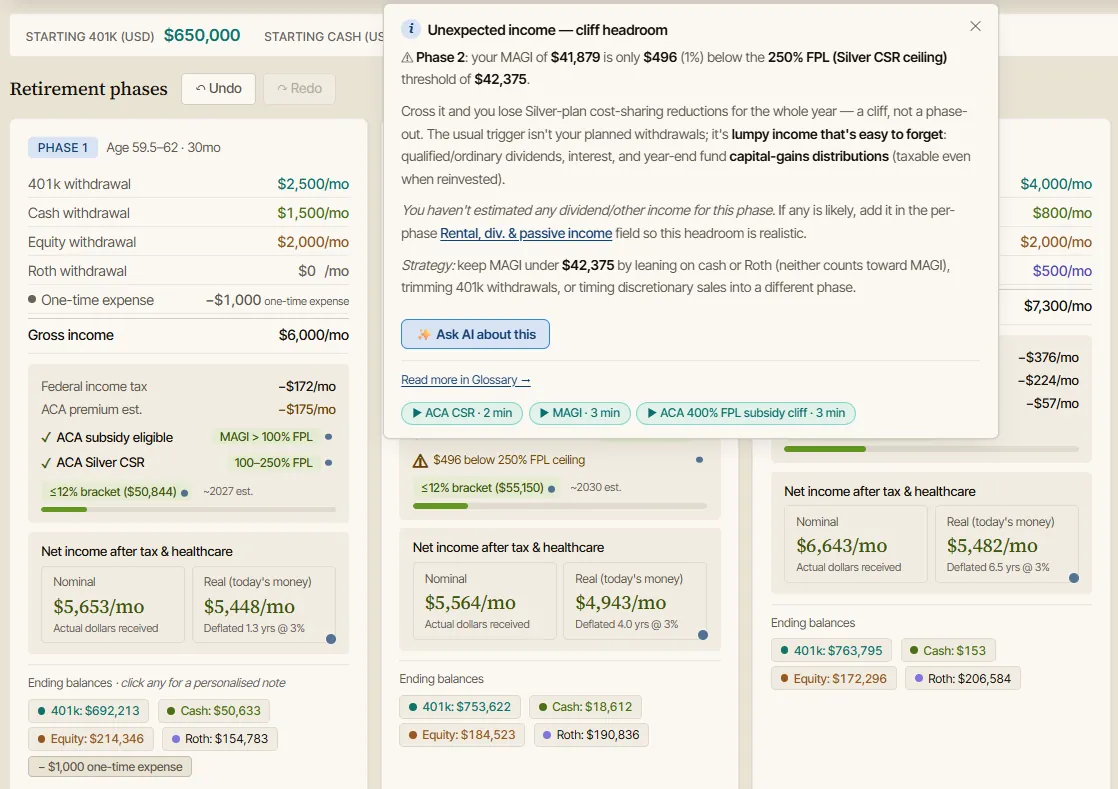Click info dot after ≤12% bracket ($50,844)

pyautogui.click(x=185, y=493)
